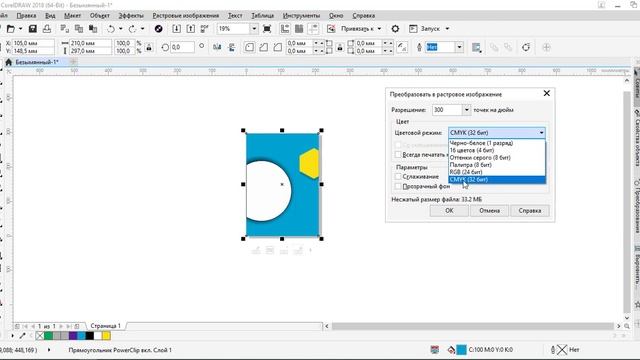Mirror the object vertically

pyautogui.click(x=231, y=47)
